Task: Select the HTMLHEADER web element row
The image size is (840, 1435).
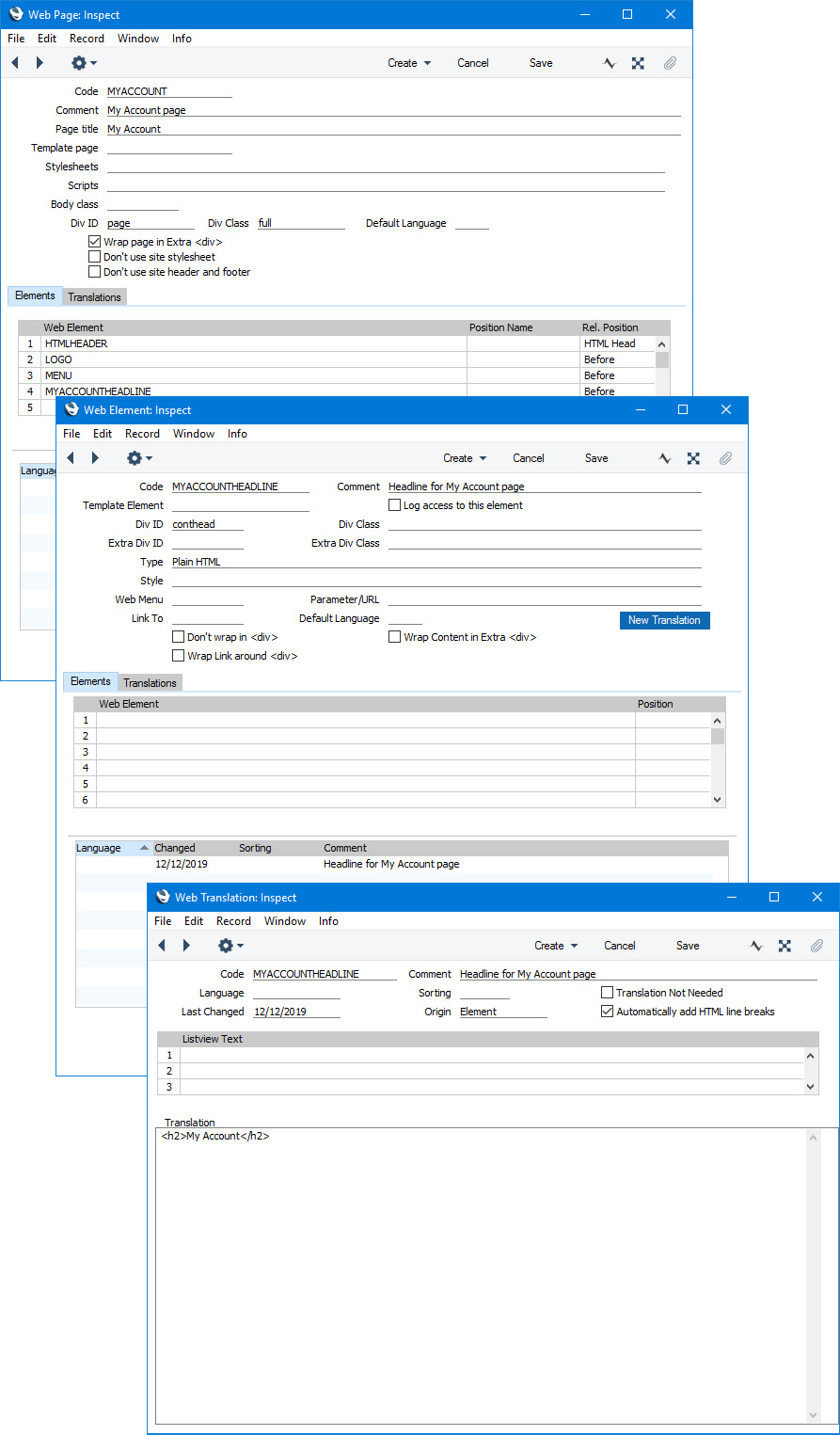Action: [344, 343]
